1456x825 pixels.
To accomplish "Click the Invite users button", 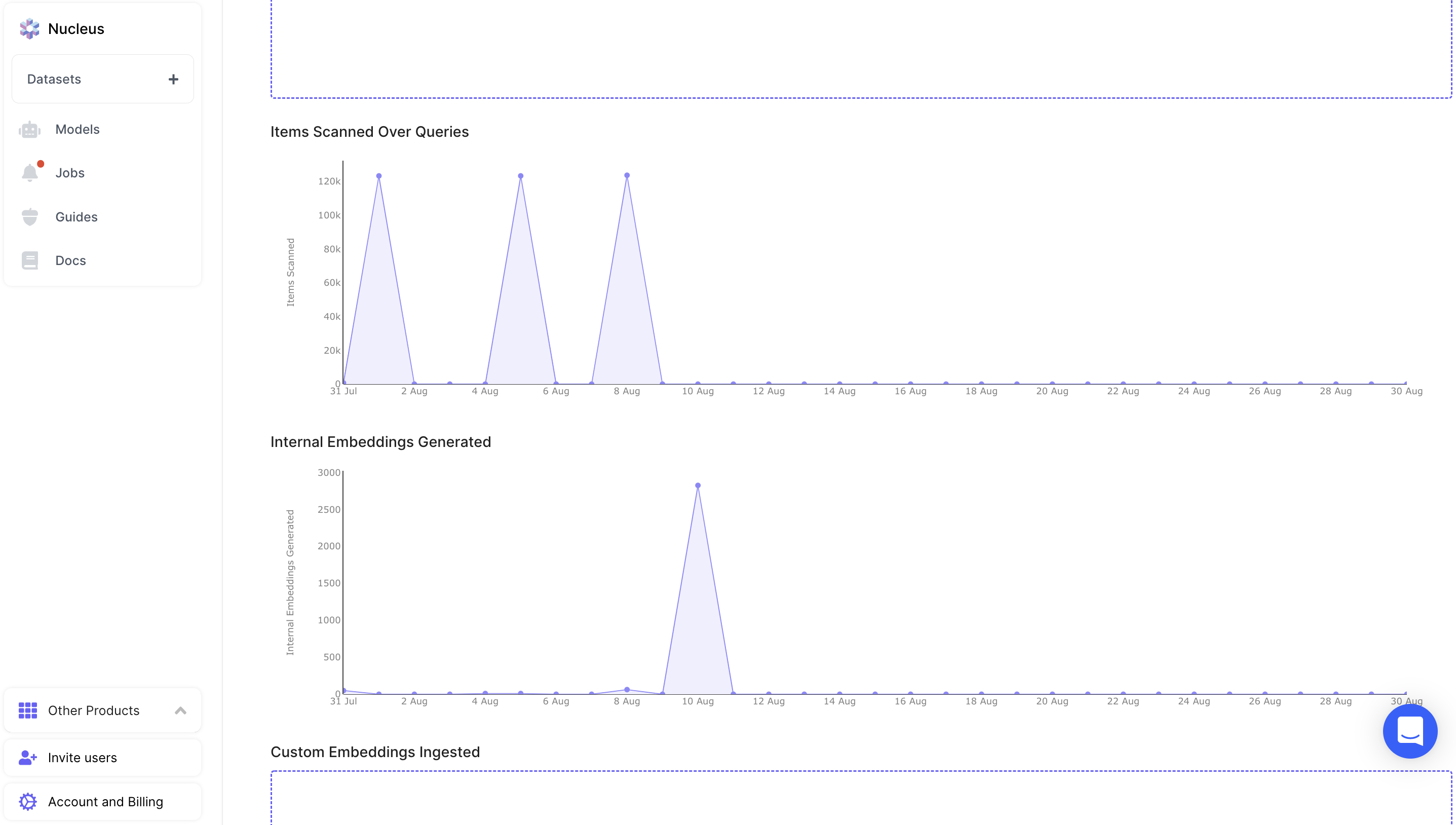I will click(83, 758).
